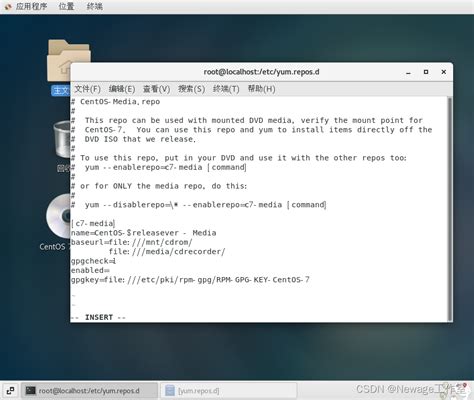The height and width of the screenshot is (400, 474).
Task: Click the terminal vertical scrollbar
Action: pos(450,209)
